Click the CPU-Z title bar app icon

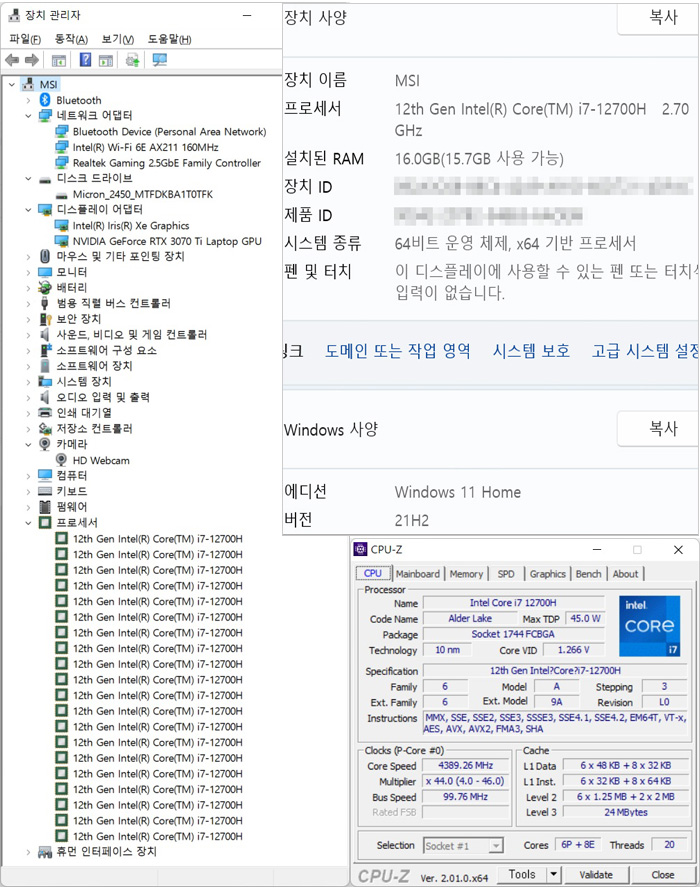pyautogui.click(x=360, y=549)
